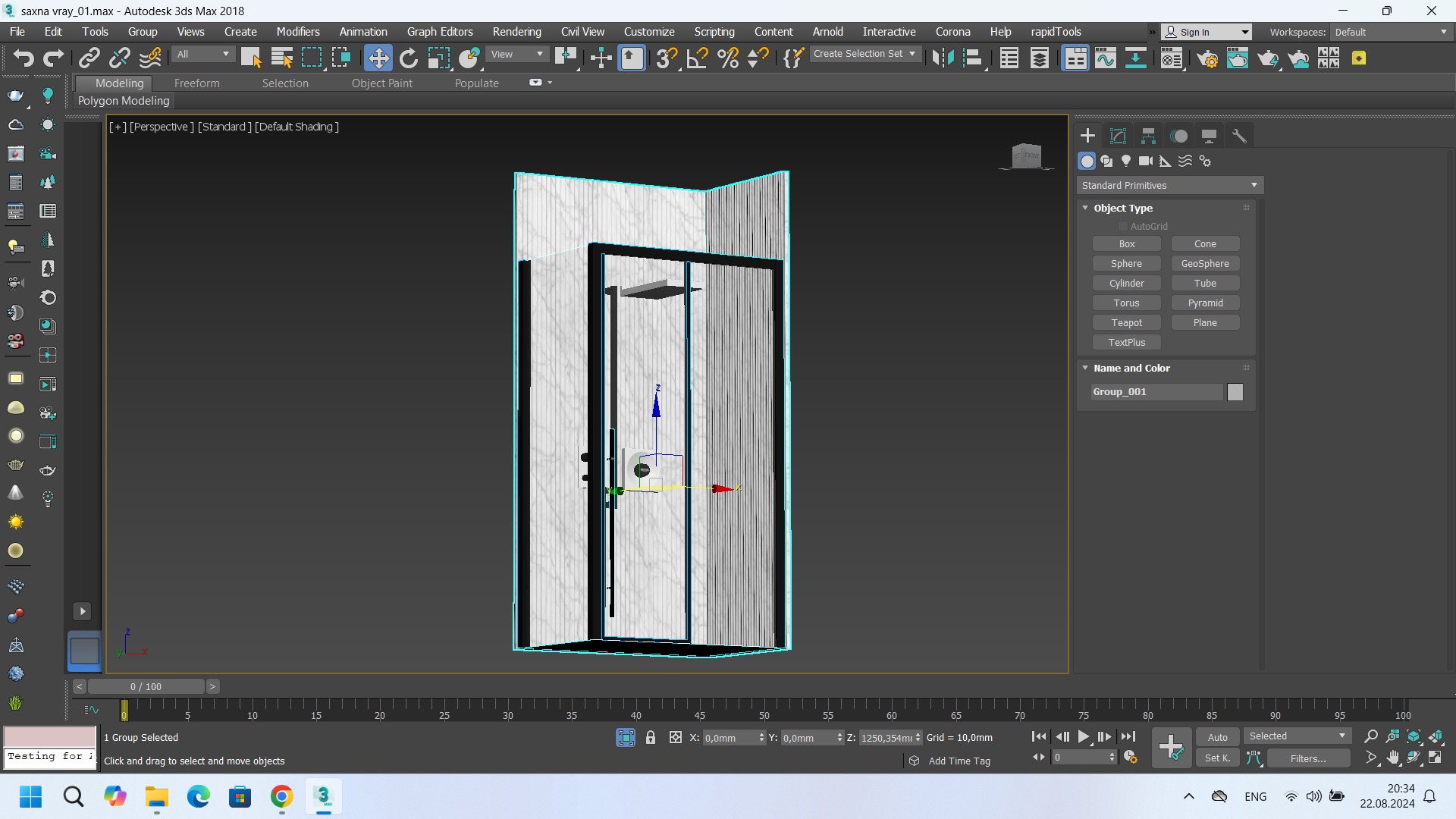This screenshot has height=819, width=1456.
Task: Enable the AutoGrid checkbox
Action: point(1123,227)
